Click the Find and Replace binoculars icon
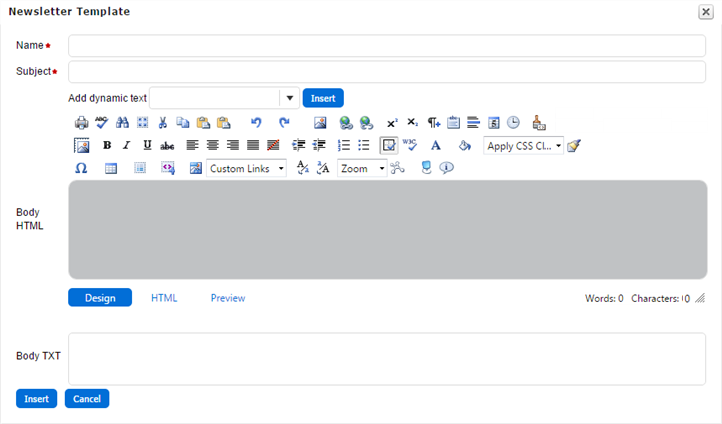The width and height of the screenshot is (722, 424). pyautogui.click(x=122, y=122)
